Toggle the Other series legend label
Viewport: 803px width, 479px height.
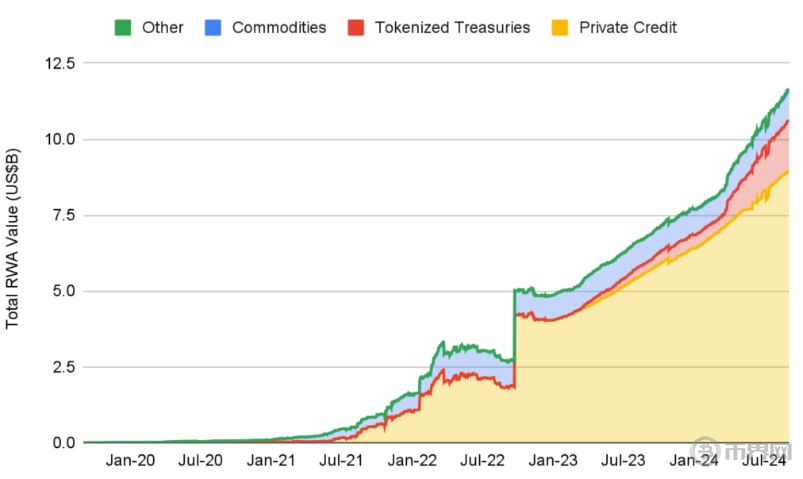pyautogui.click(x=163, y=27)
